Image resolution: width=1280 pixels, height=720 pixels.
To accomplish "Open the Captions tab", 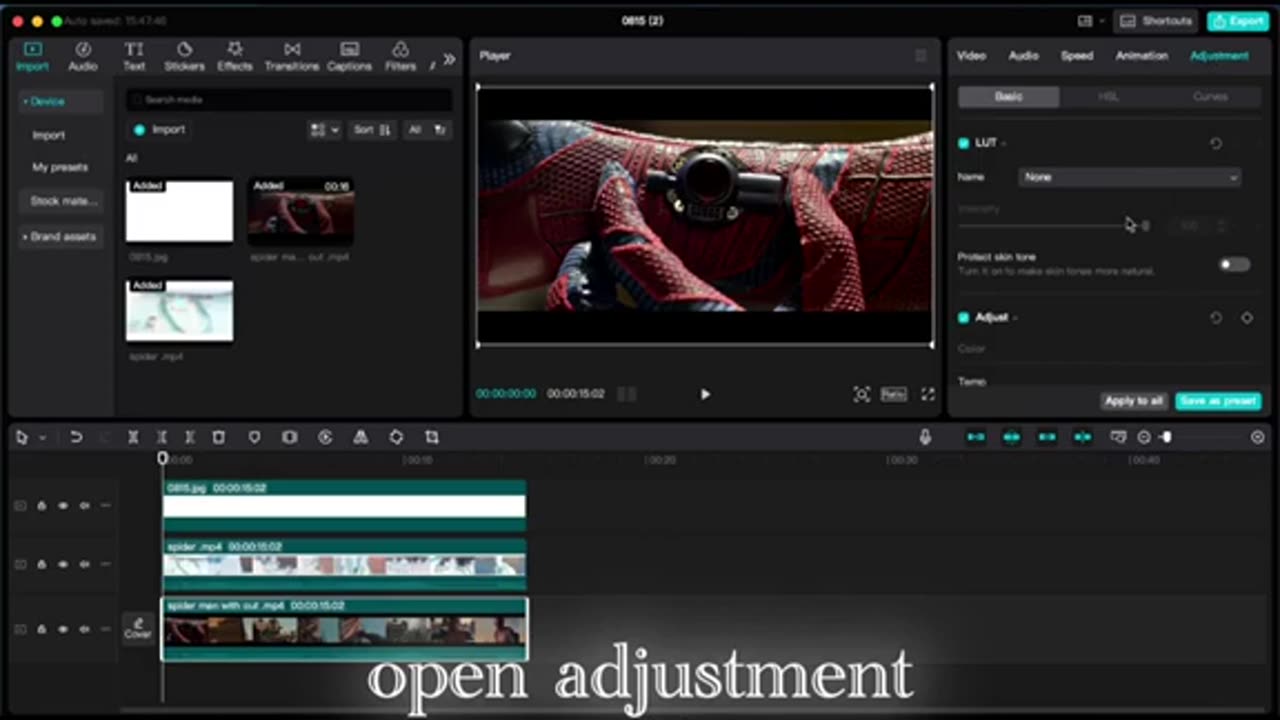I will (349, 56).
